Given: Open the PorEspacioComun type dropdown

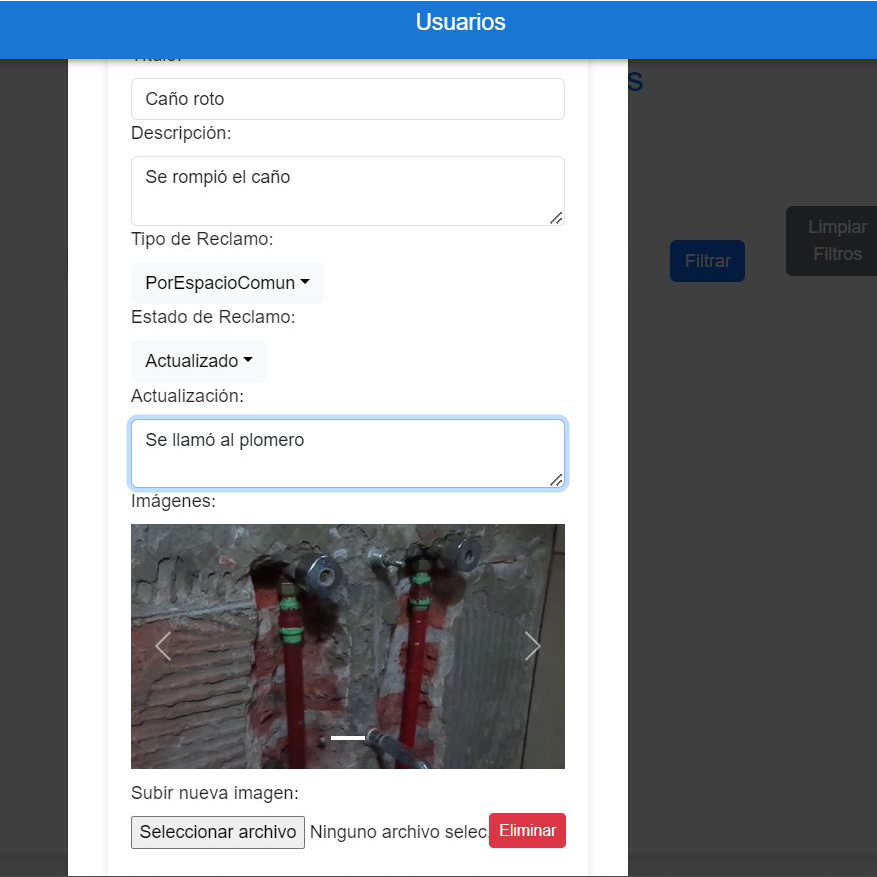Looking at the screenshot, I should tap(227, 283).
